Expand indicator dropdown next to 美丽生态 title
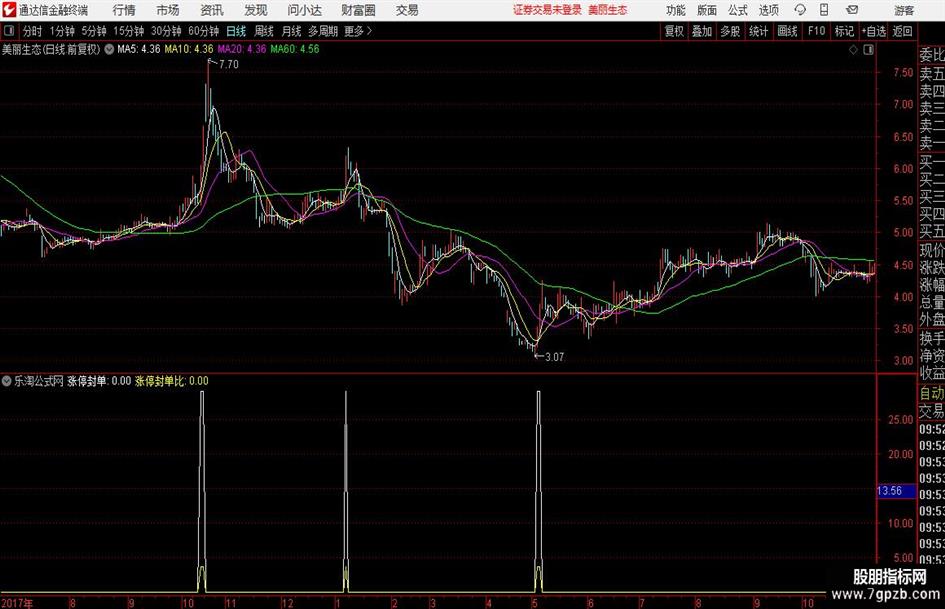This screenshot has width=945, height=609. pos(109,49)
